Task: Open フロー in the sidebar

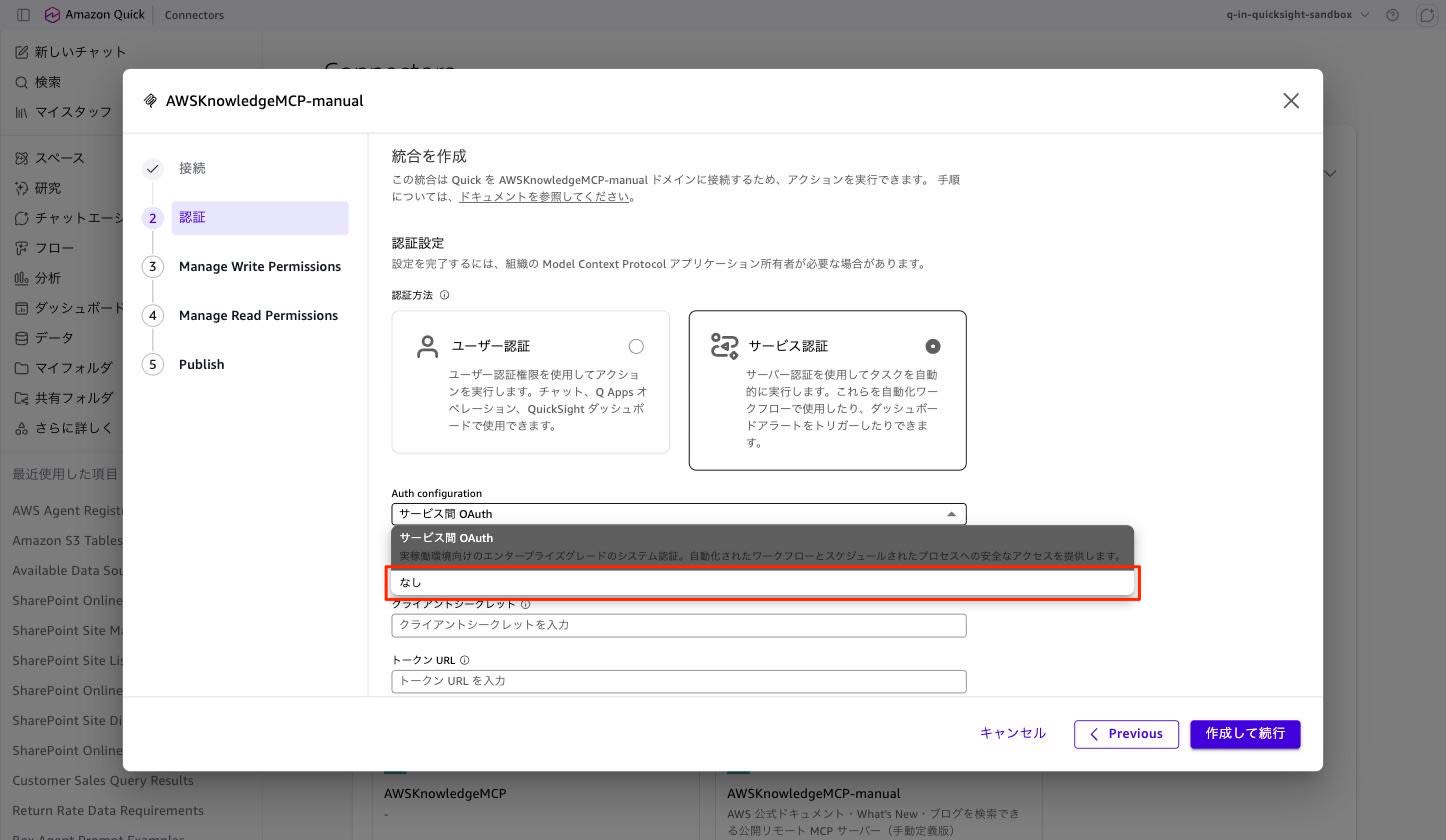Action: [x=44, y=248]
